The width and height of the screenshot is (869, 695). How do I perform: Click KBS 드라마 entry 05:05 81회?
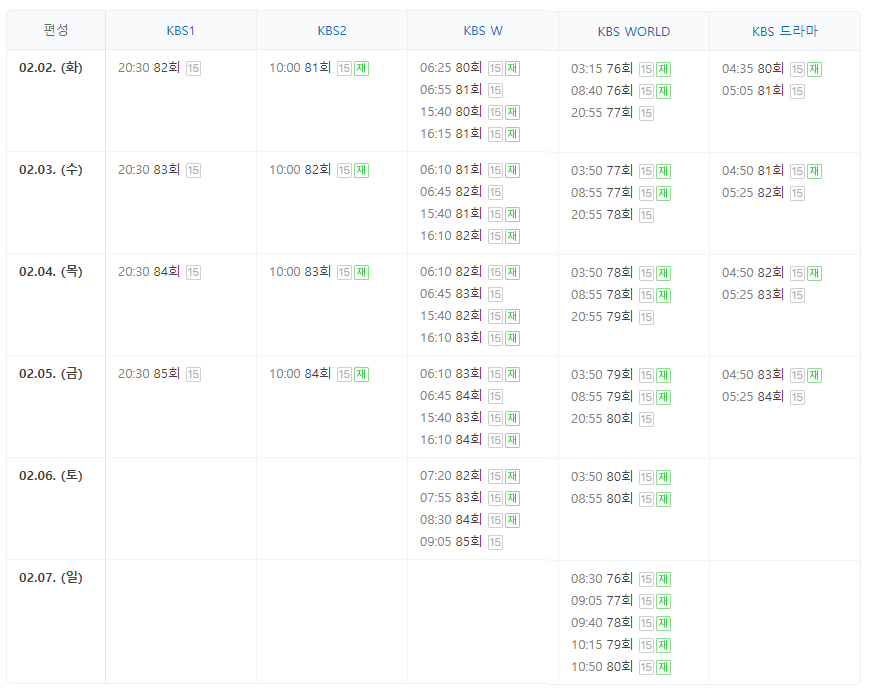point(753,90)
